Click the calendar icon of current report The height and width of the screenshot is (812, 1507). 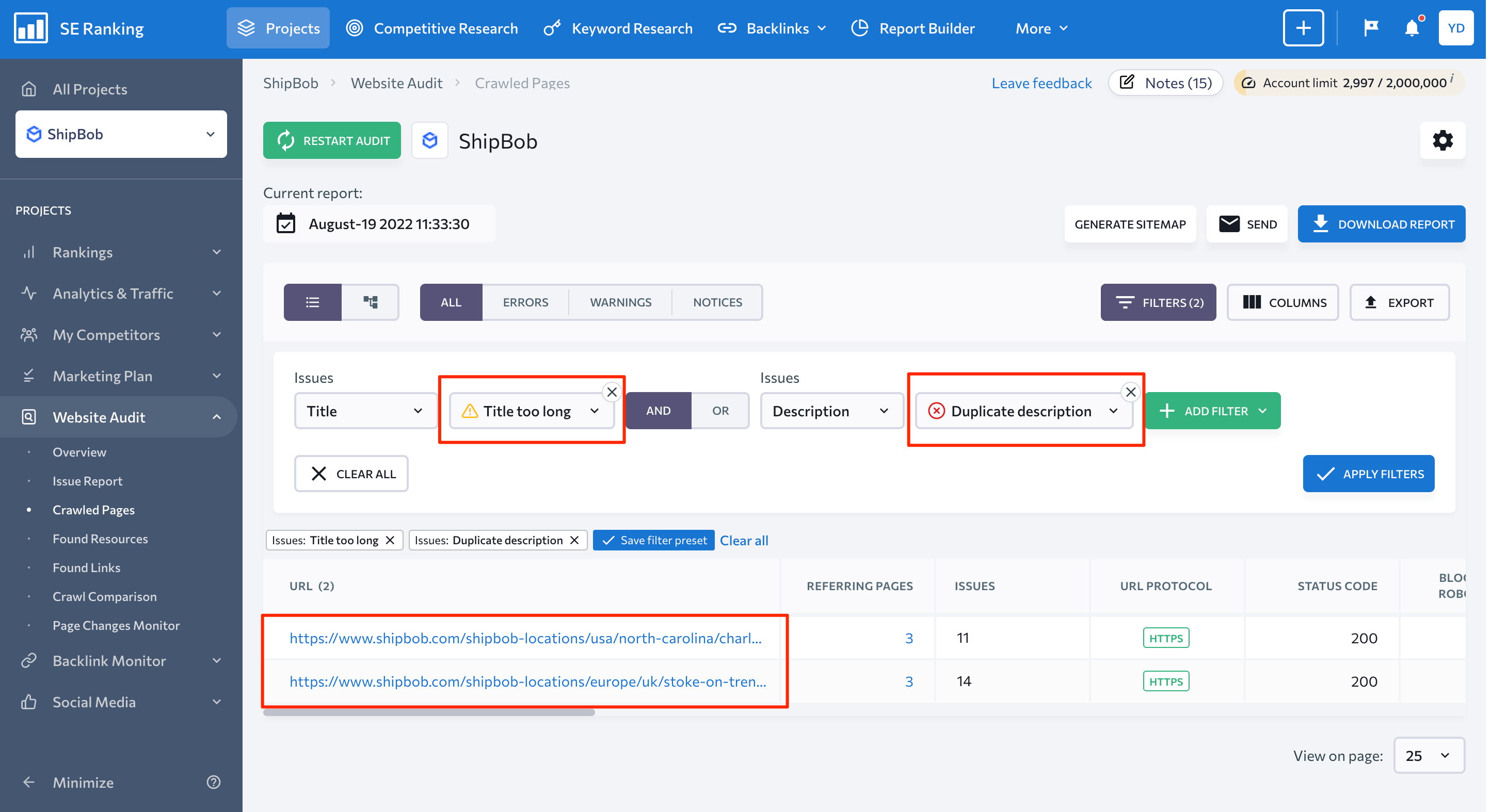tap(285, 224)
